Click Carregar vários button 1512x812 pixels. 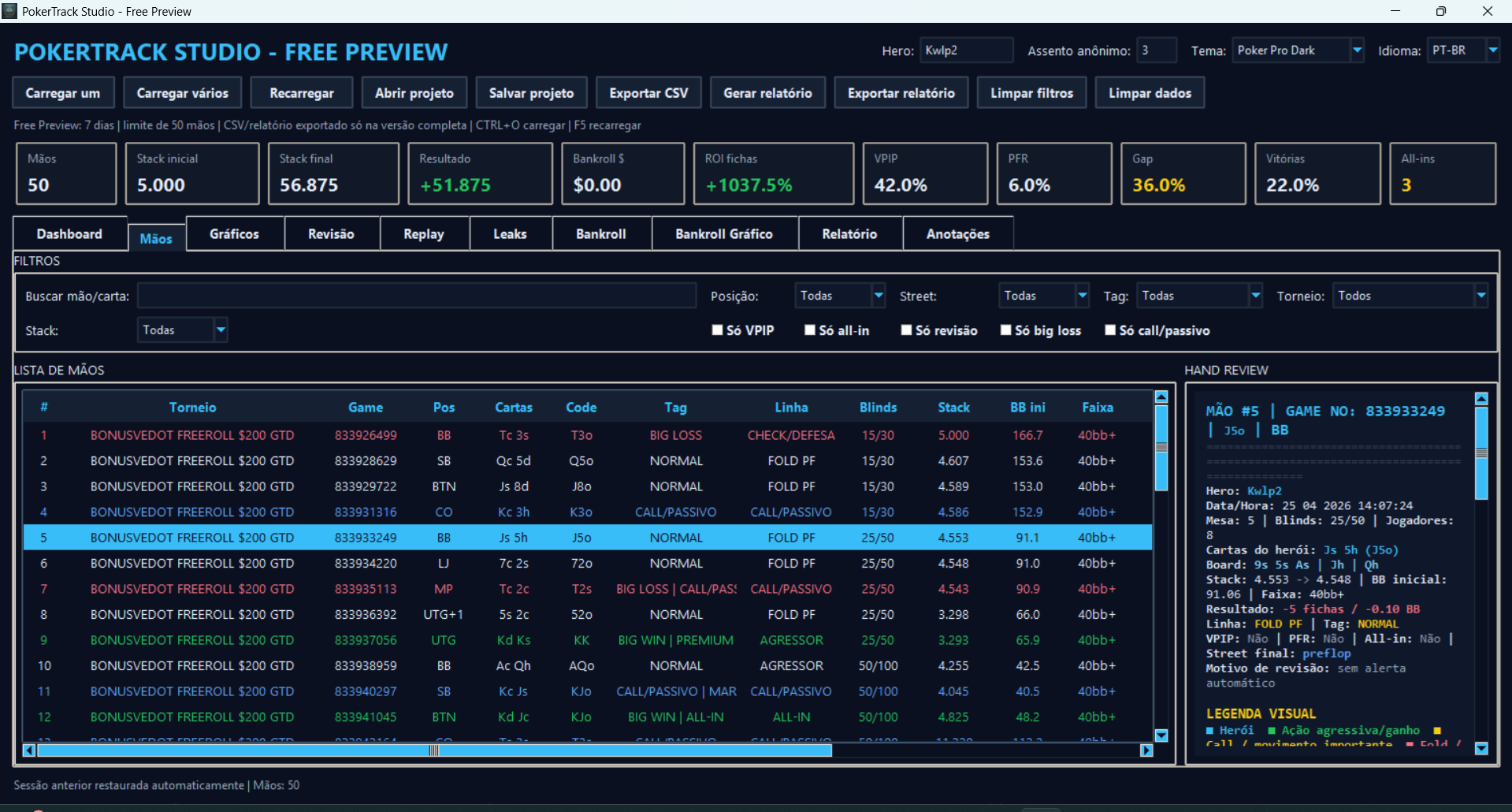[183, 93]
